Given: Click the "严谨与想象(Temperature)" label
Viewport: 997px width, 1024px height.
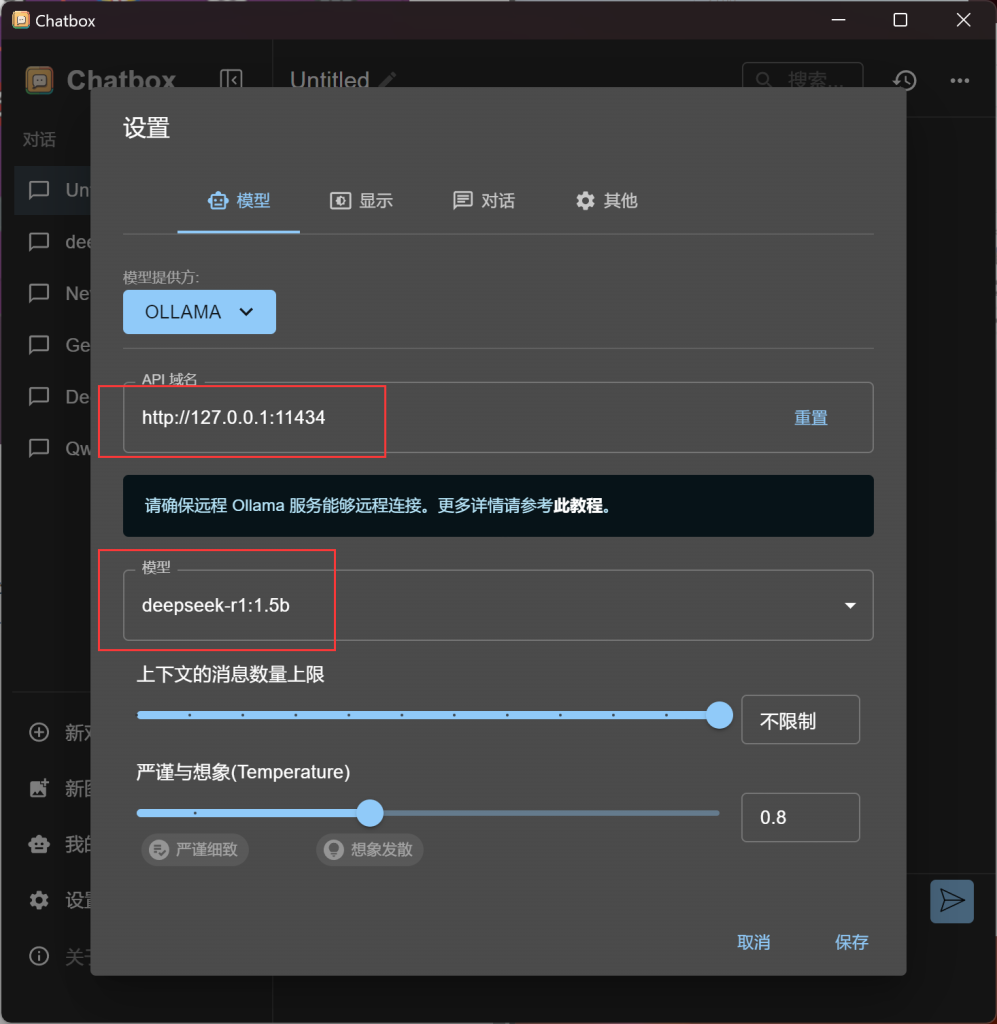Looking at the screenshot, I should pos(243,772).
